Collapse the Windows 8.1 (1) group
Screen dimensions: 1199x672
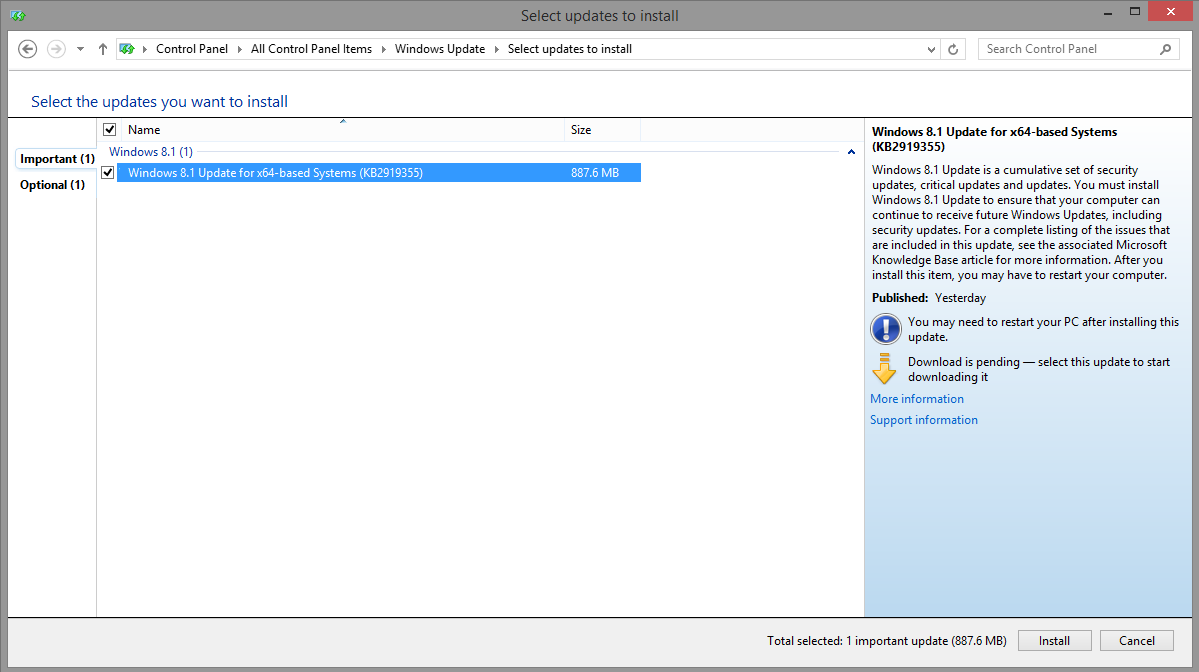pos(851,152)
